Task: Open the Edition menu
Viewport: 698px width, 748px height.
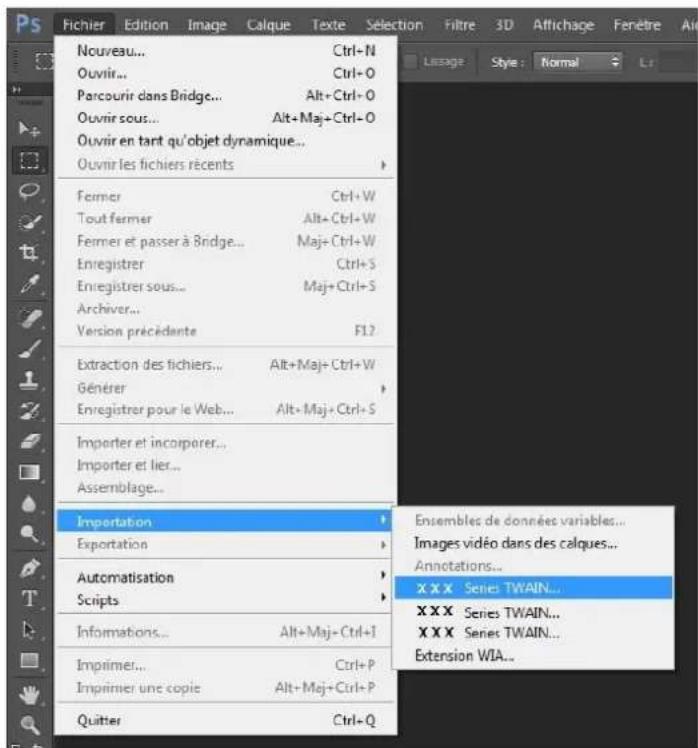Action: pos(146,25)
